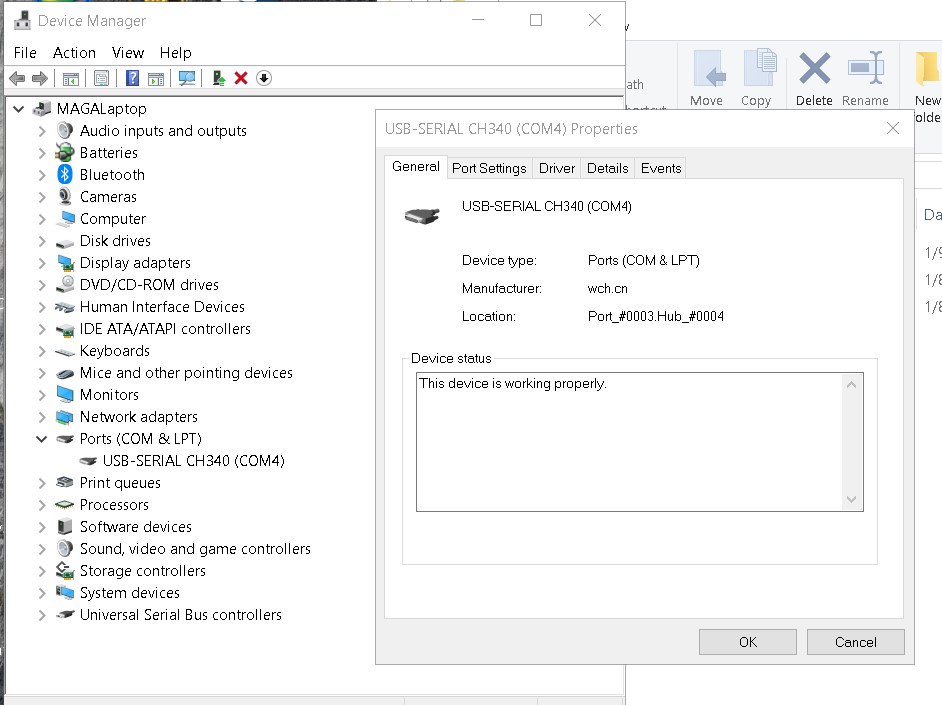942x705 pixels.
Task: Maximize the Device Manager window
Action: pyautogui.click(x=536, y=20)
